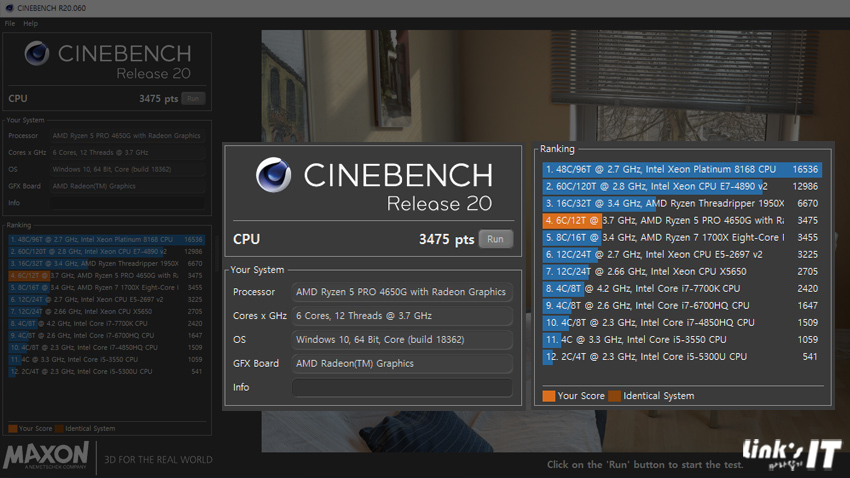The height and width of the screenshot is (478, 850).
Task: Click the small Run button beside CPU score
Action: [193, 99]
